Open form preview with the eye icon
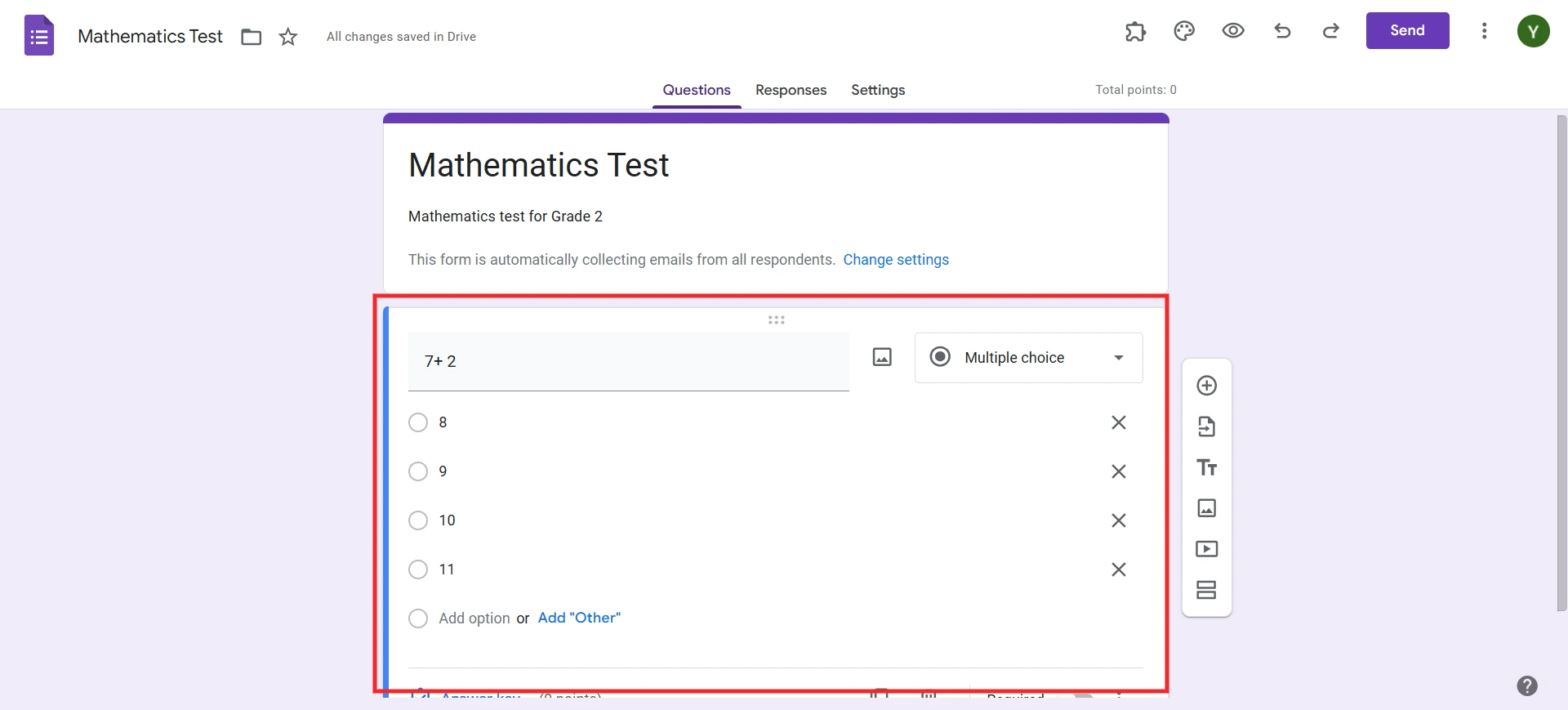Viewport: 1568px width, 710px height. click(1232, 31)
